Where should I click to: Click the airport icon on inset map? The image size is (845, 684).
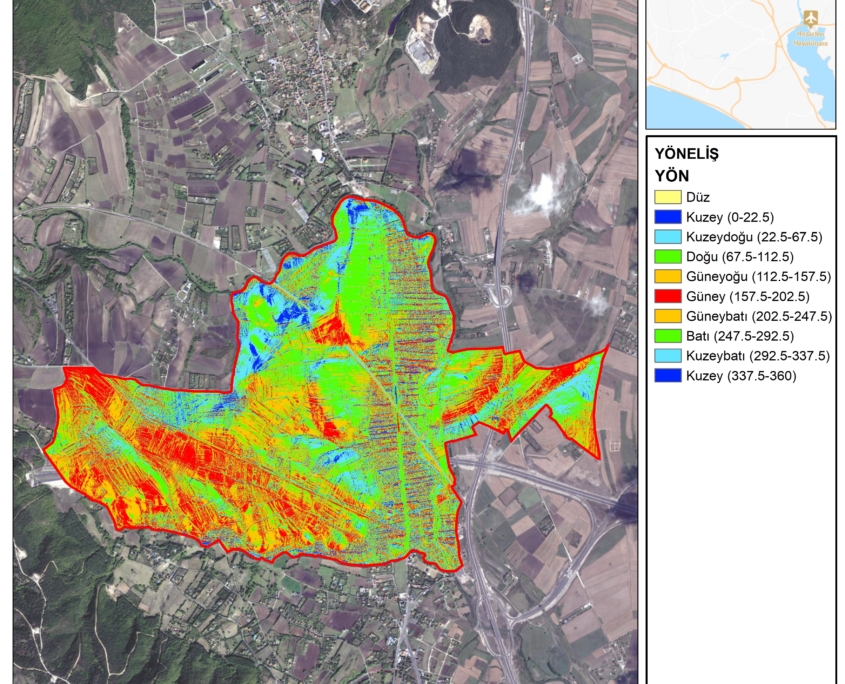coord(810,19)
